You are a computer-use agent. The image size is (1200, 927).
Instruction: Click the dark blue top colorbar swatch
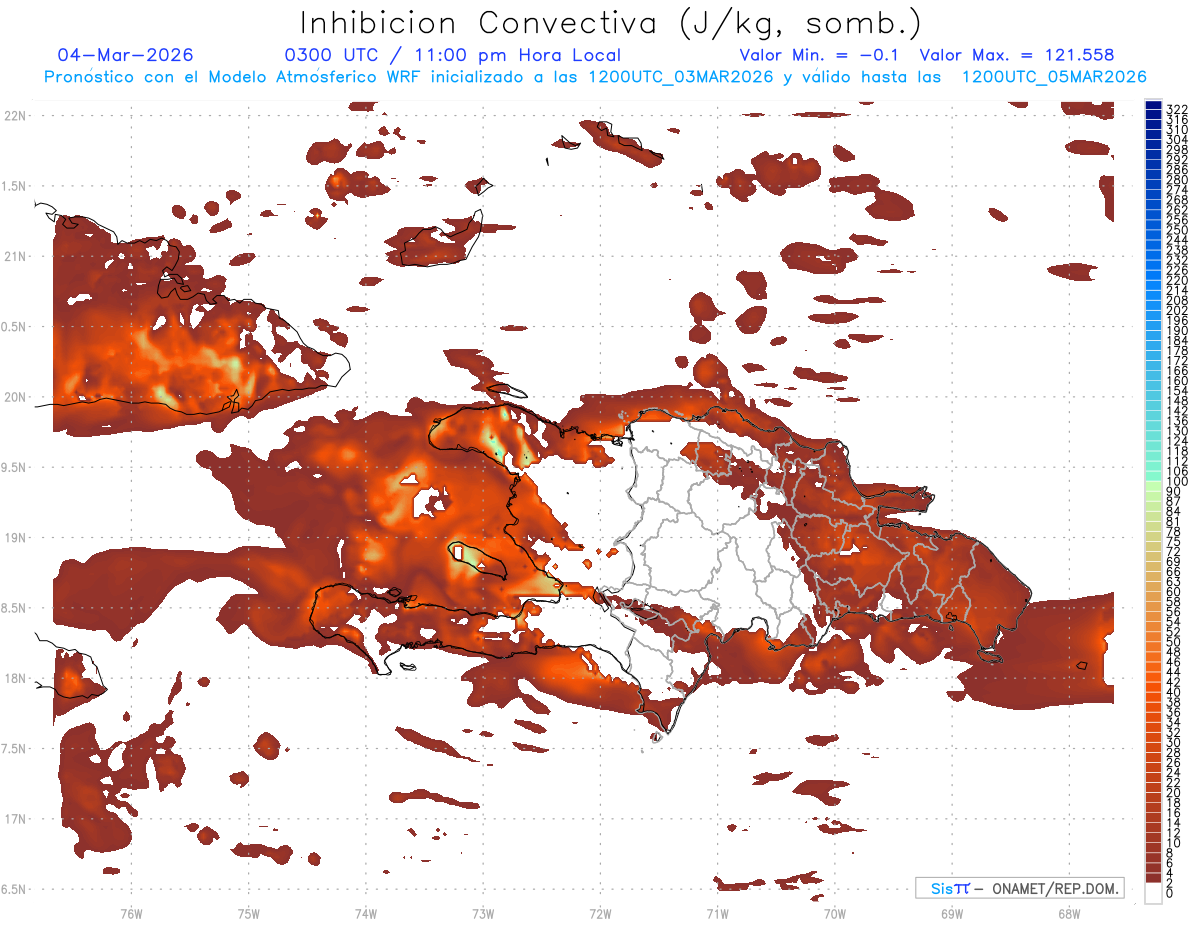(1154, 106)
